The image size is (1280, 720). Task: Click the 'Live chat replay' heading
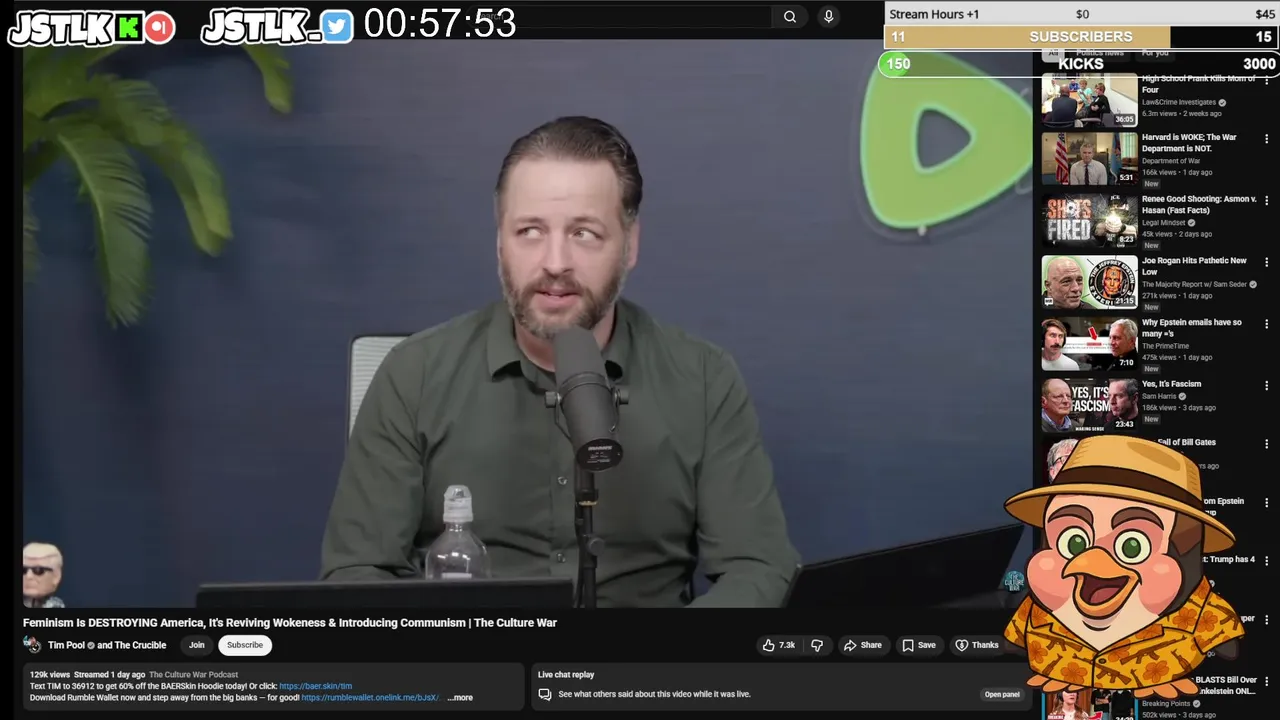pos(566,675)
